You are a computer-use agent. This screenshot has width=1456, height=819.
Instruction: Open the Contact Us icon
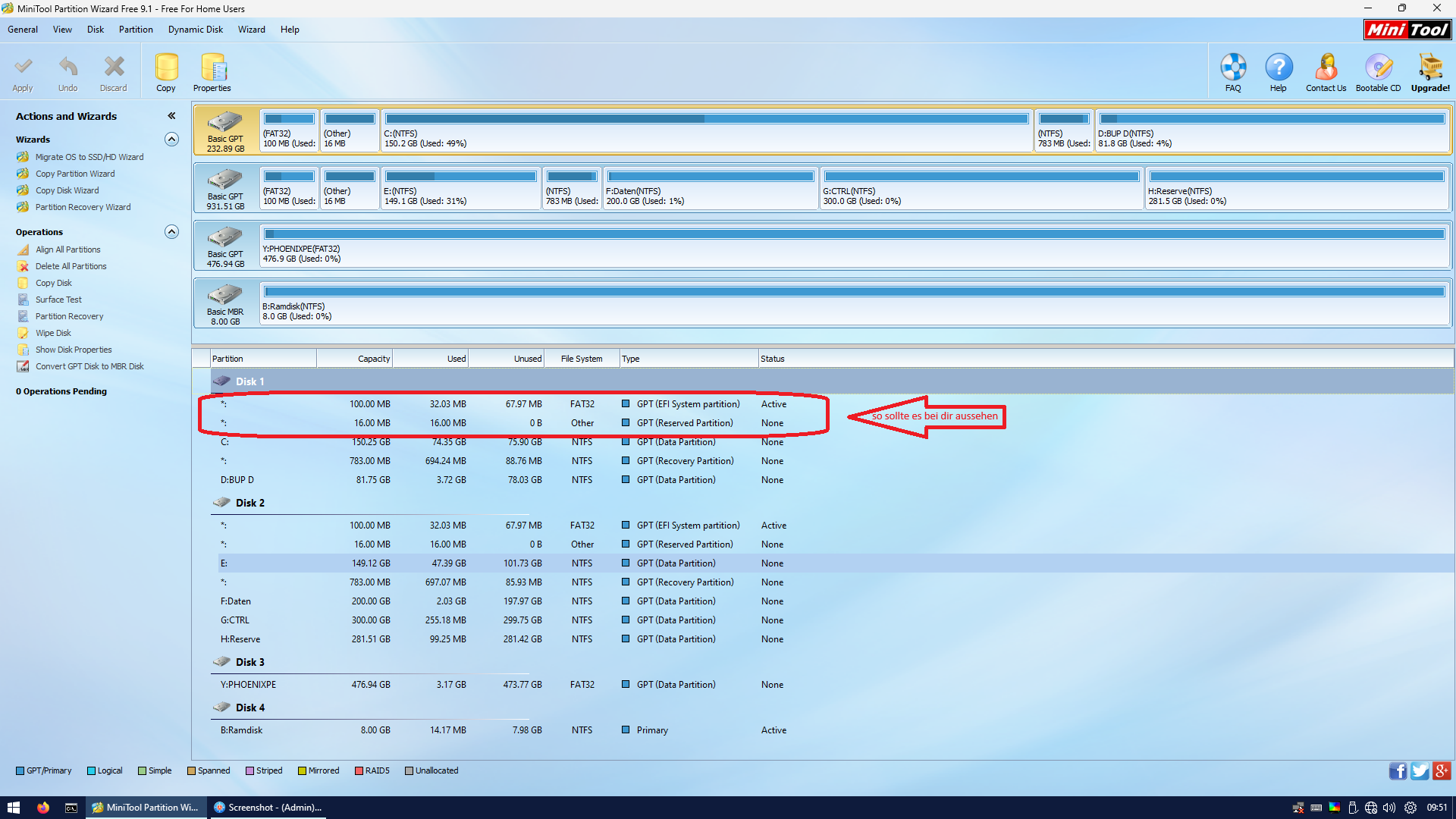1326,67
